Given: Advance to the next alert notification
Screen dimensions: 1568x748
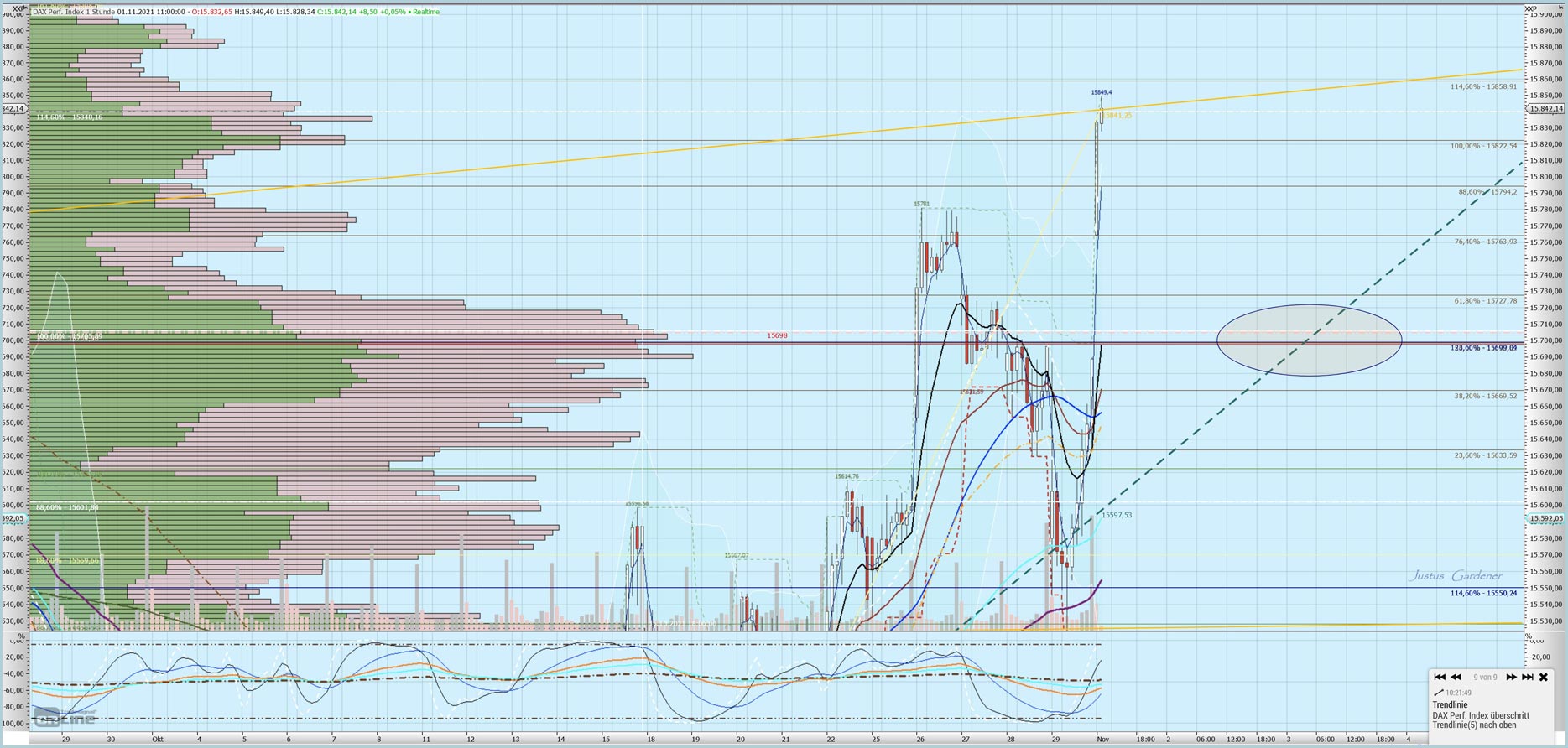Looking at the screenshot, I should click(1511, 678).
